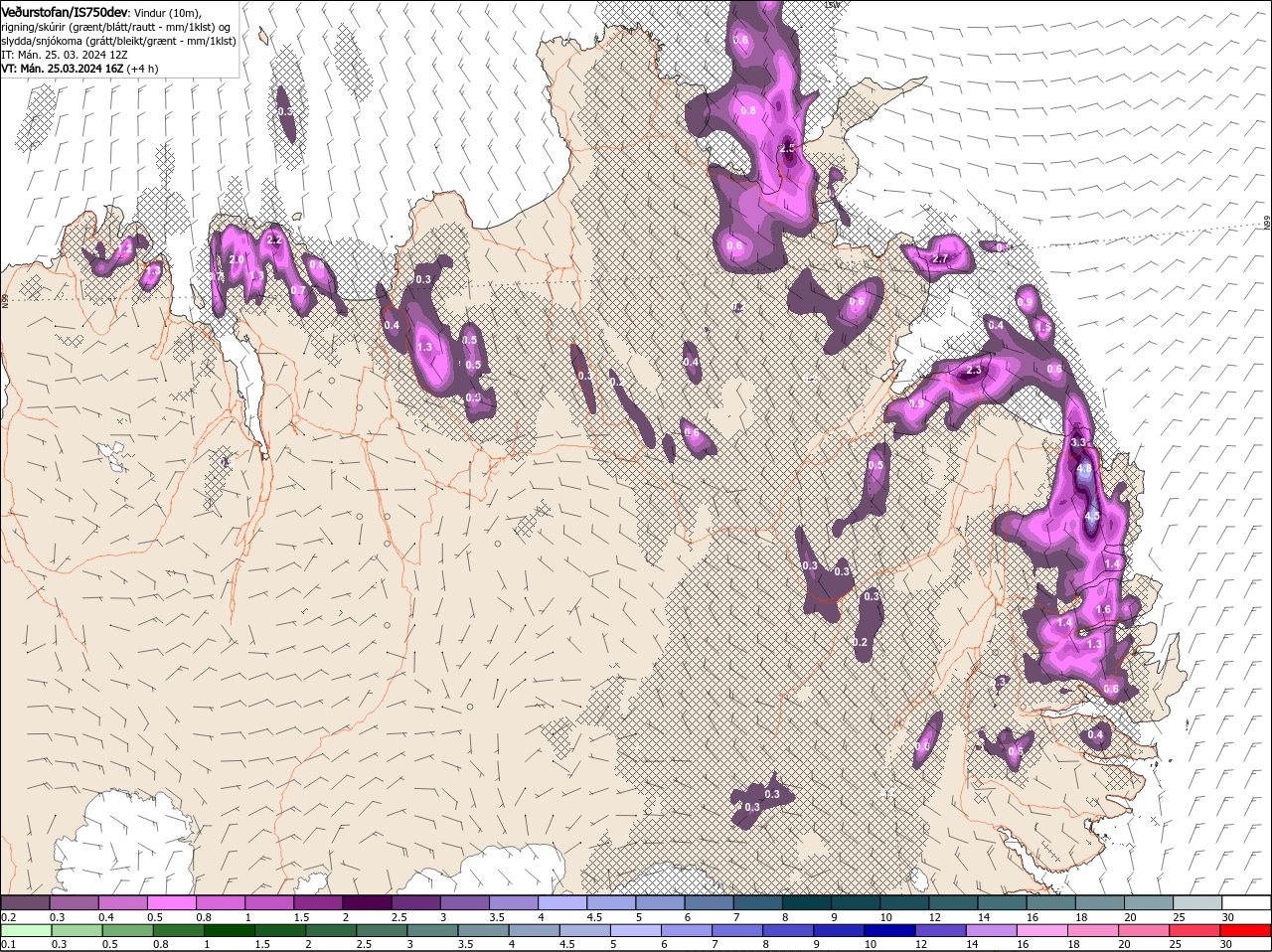1272x952 pixels.
Task: Pick lower legend swatch between 0.1 and 0.3
Action: 27,930
